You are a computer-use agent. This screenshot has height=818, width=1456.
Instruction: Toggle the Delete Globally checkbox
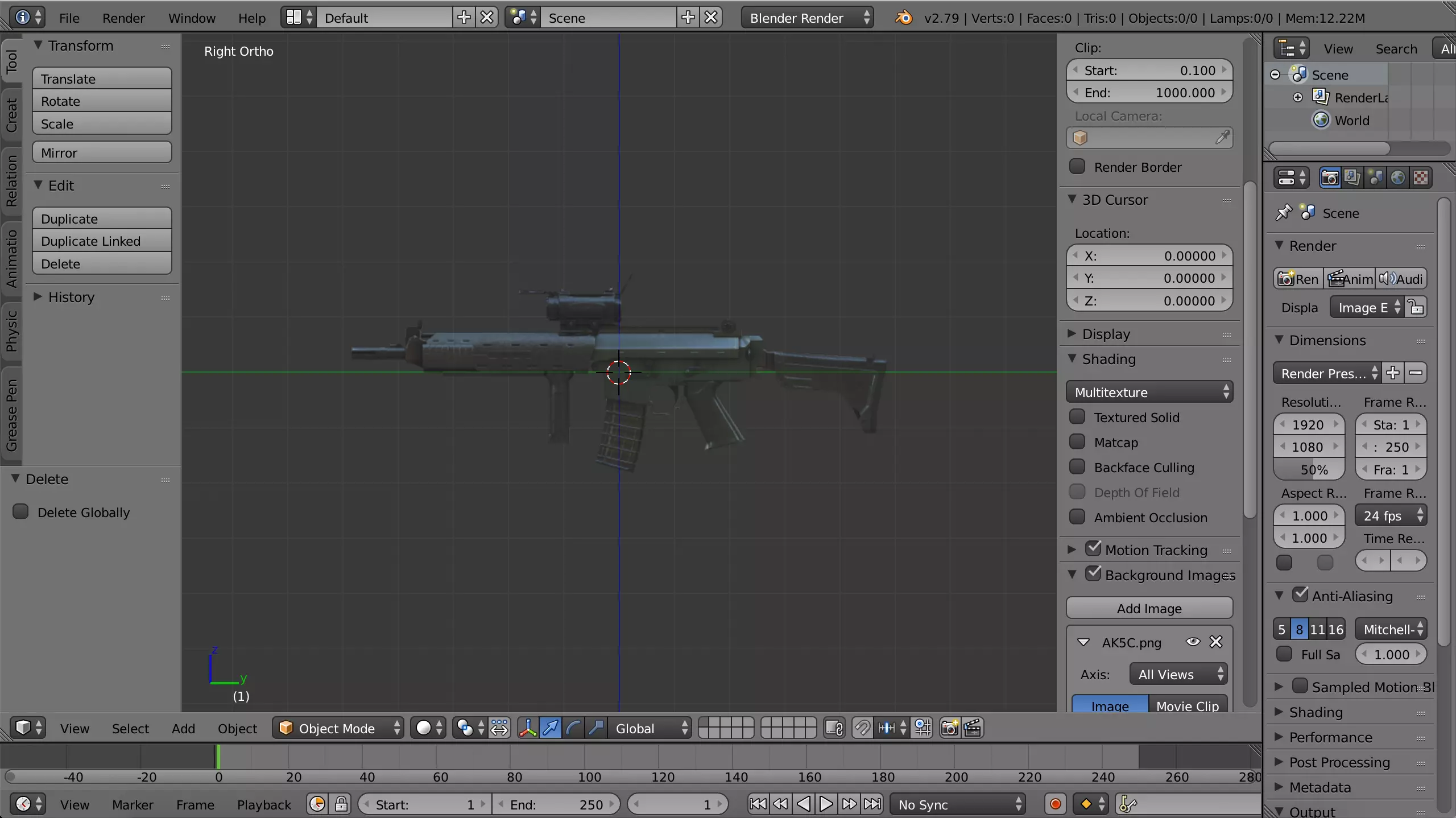21,512
